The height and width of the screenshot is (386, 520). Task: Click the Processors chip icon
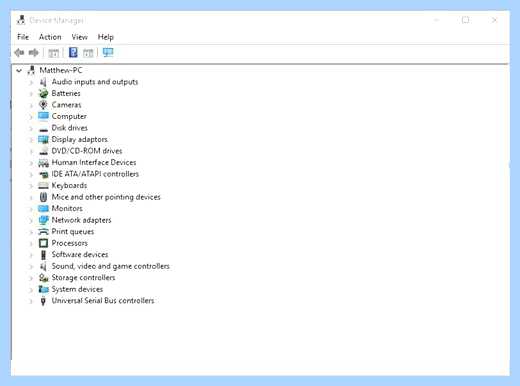coord(43,243)
